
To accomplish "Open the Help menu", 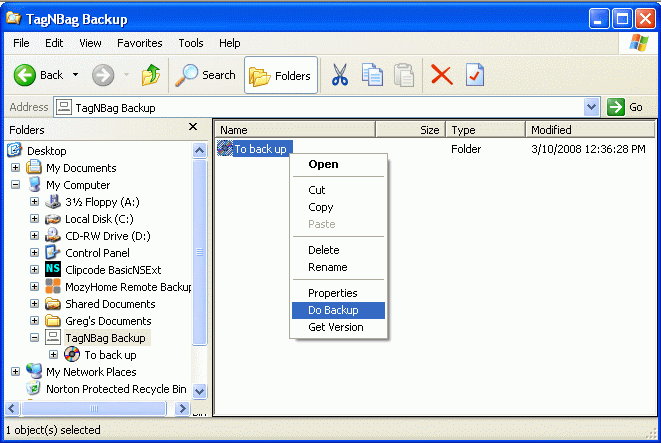I will [229, 43].
